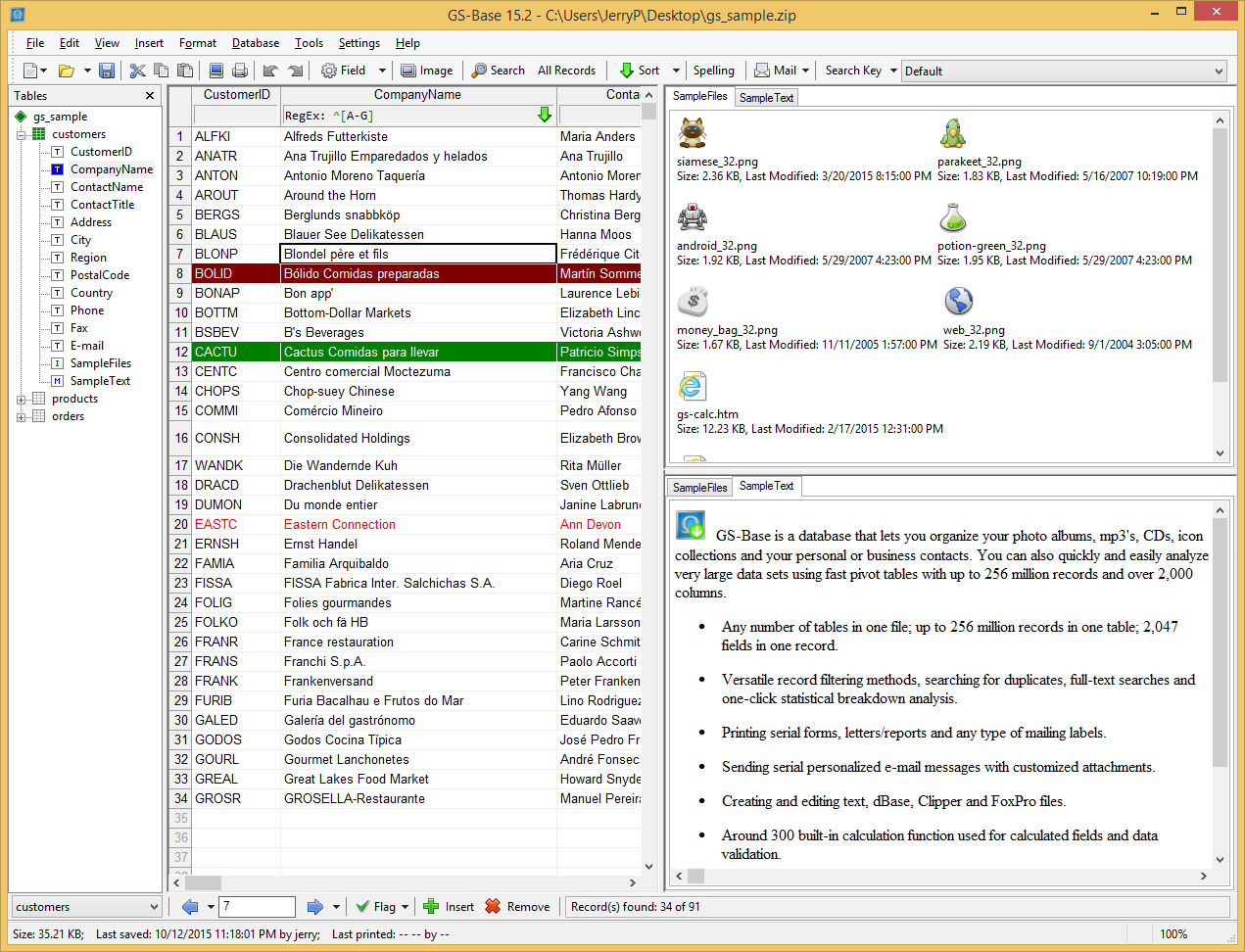
Task: Click the Copy icon in toolbar
Action: (x=162, y=71)
